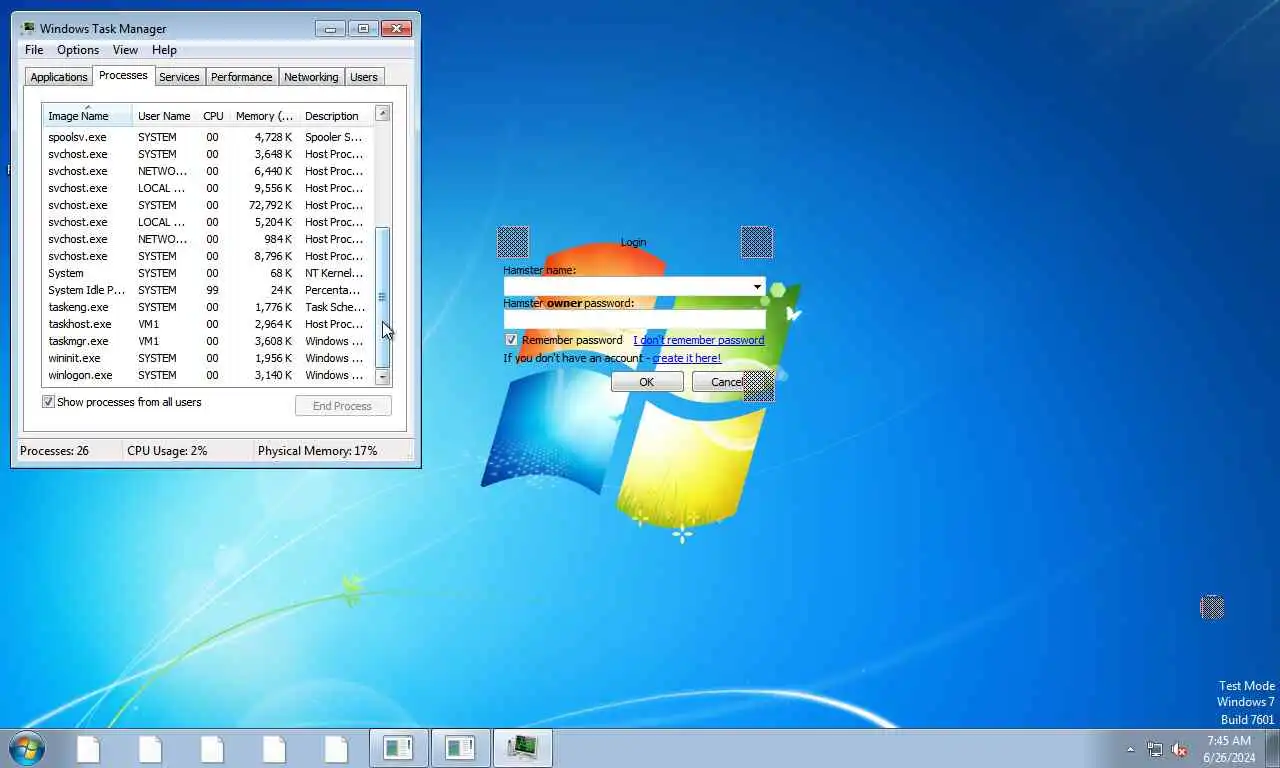
Task: Open the network tray icon
Action: pos(1155,749)
